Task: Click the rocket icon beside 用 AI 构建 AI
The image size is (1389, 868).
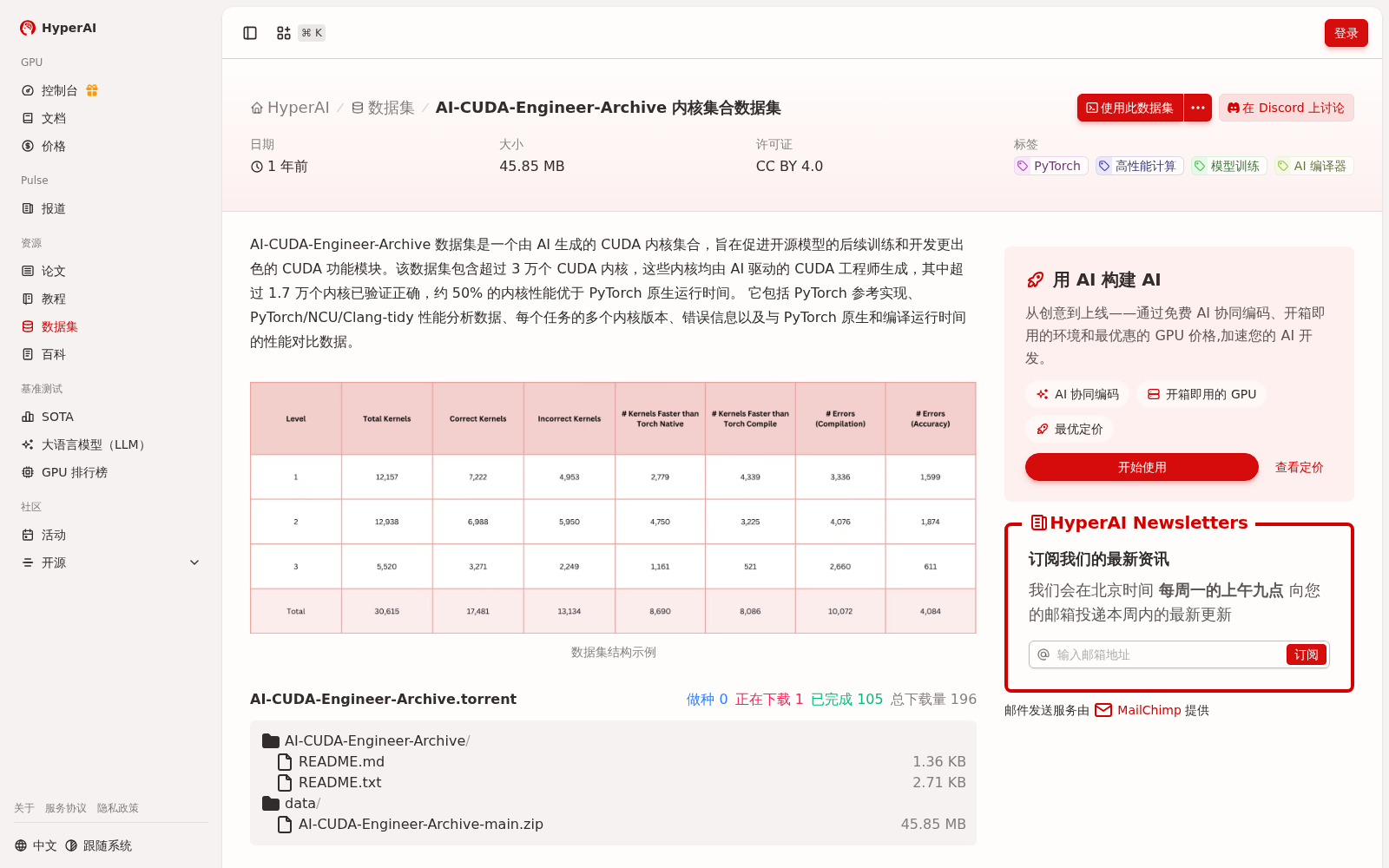Action: pyautogui.click(x=1036, y=279)
